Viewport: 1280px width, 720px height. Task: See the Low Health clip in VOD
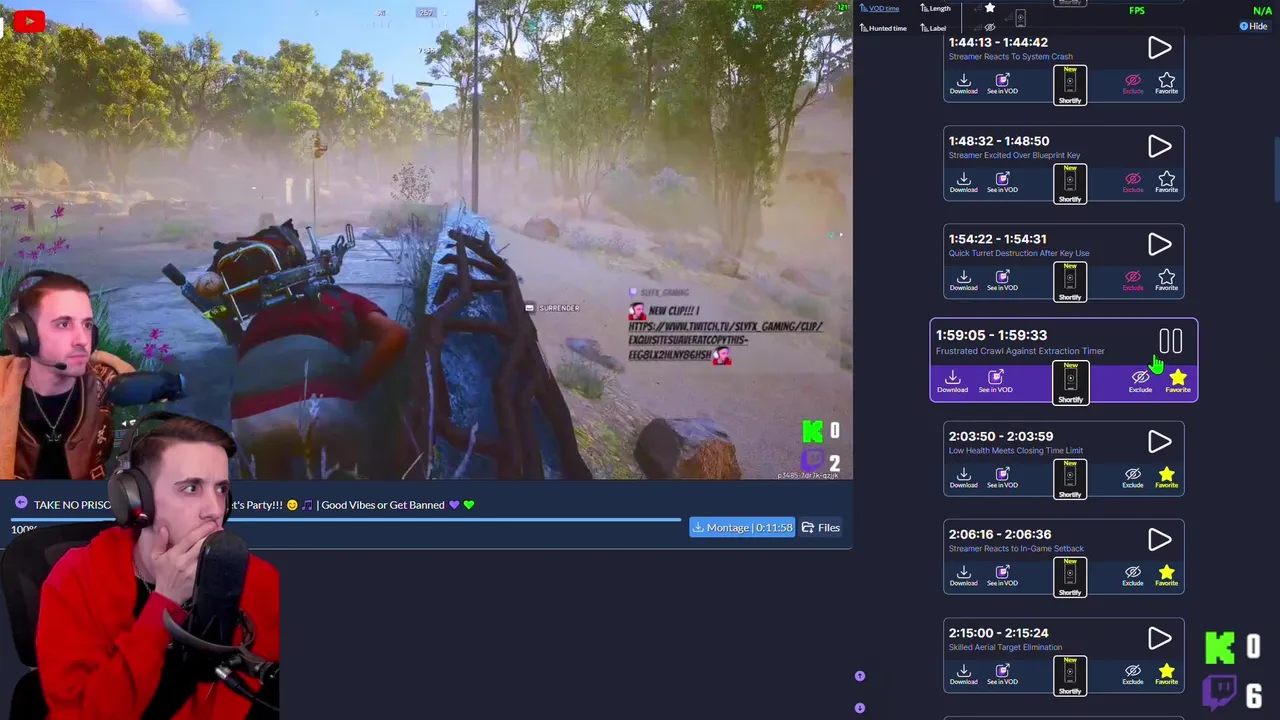click(1002, 478)
